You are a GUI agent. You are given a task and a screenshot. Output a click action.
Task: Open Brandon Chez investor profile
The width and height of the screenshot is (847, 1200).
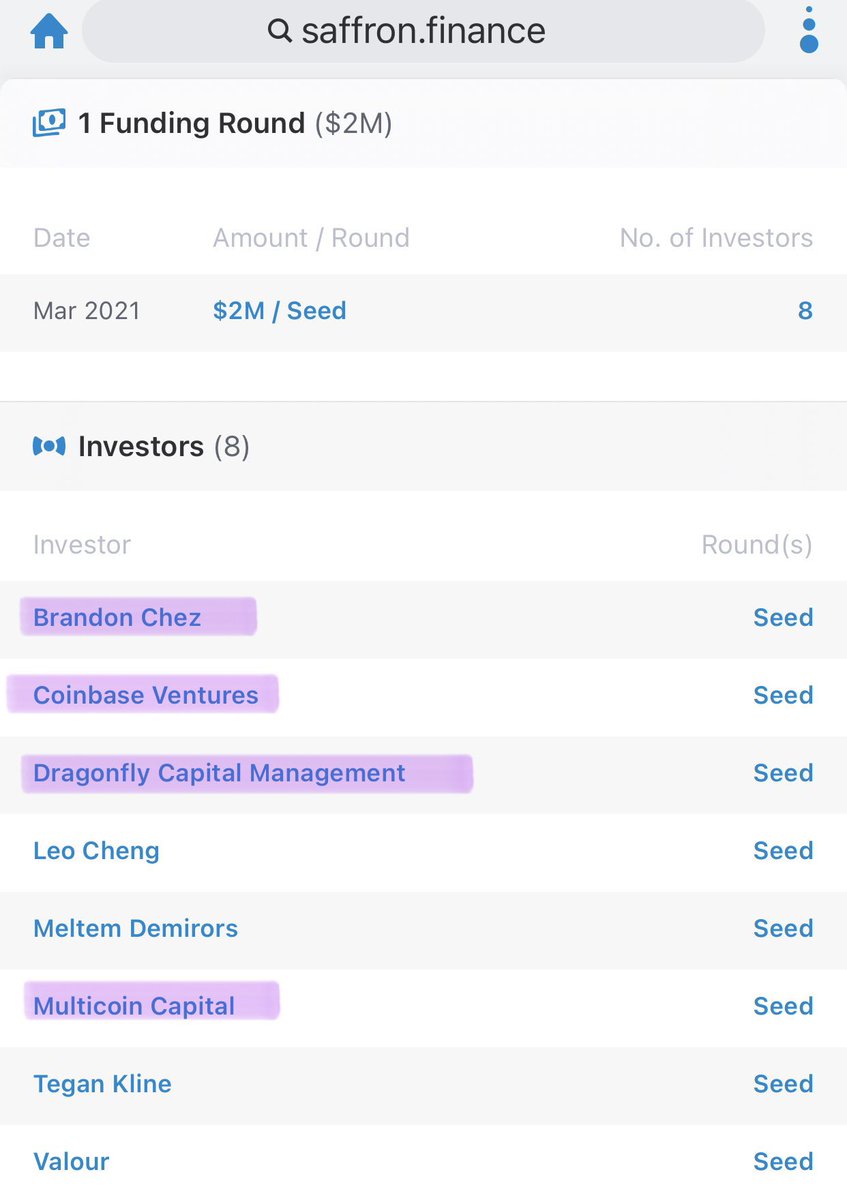[x=117, y=618]
